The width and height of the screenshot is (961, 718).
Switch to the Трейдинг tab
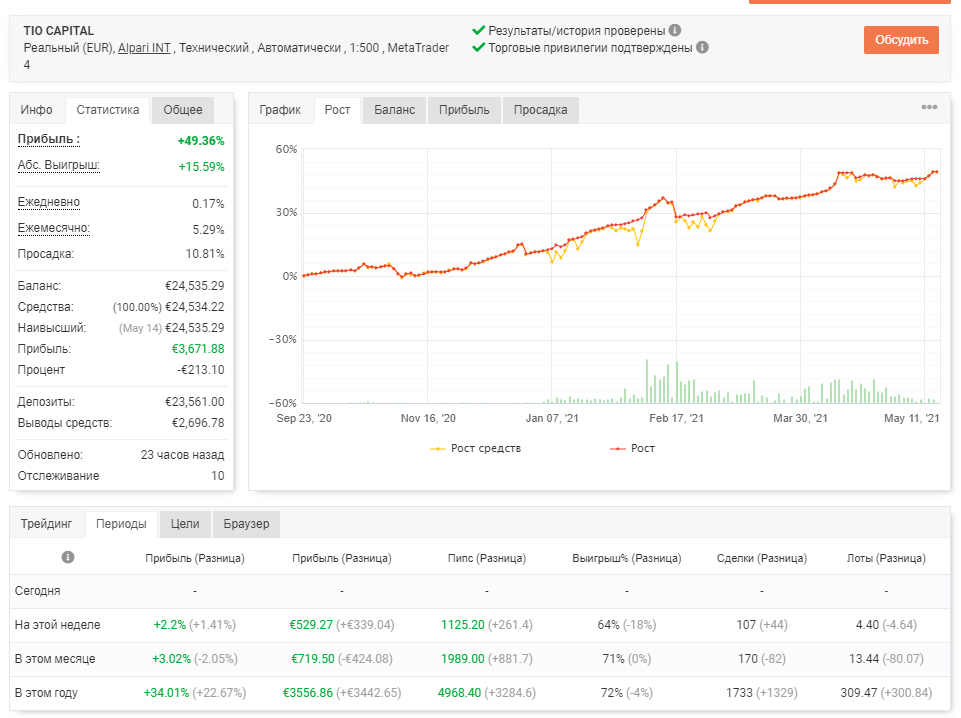tap(46, 524)
